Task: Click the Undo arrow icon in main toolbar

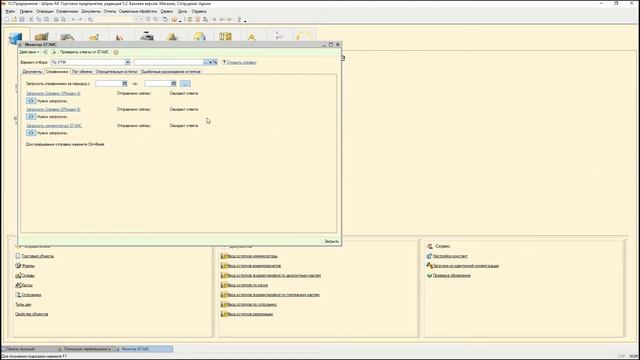Action: tap(73, 19)
